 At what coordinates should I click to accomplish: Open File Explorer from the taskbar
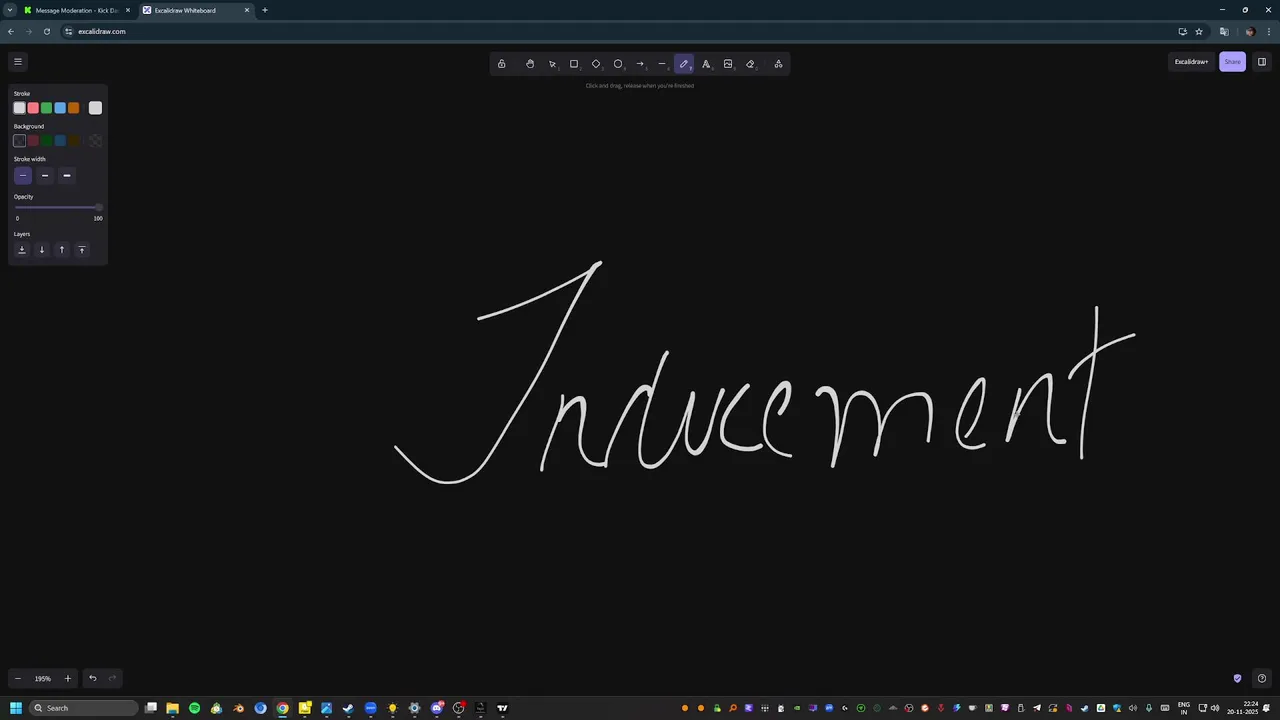172,708
